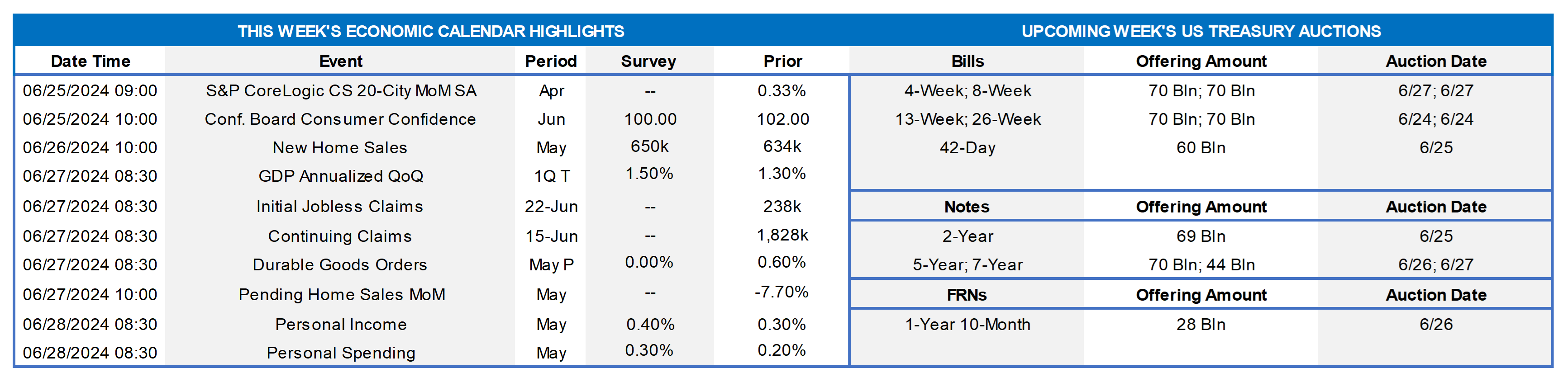1568x382 pixels.
Task: Click the Bills section header
Action: tap(967, 61)
